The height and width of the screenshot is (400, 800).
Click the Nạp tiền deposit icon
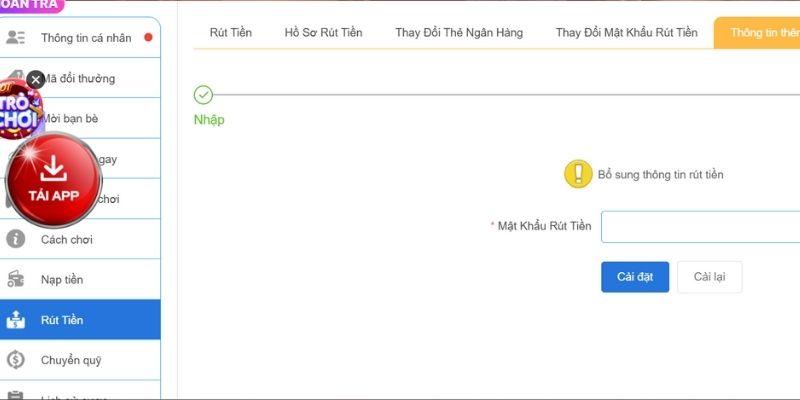coord(16,280)
